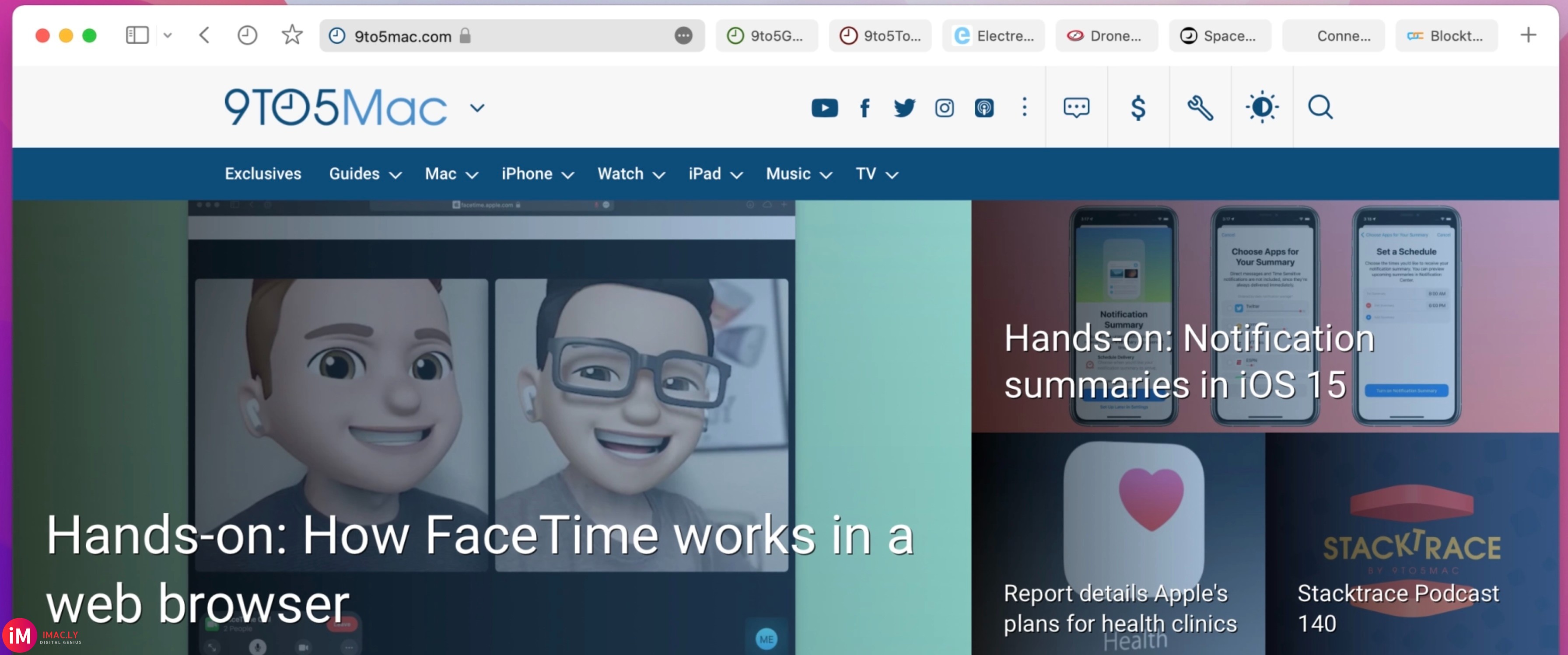Open the dollar sign deals icon
This screenshot has height=655, width=1568.
pos(1138,108)
